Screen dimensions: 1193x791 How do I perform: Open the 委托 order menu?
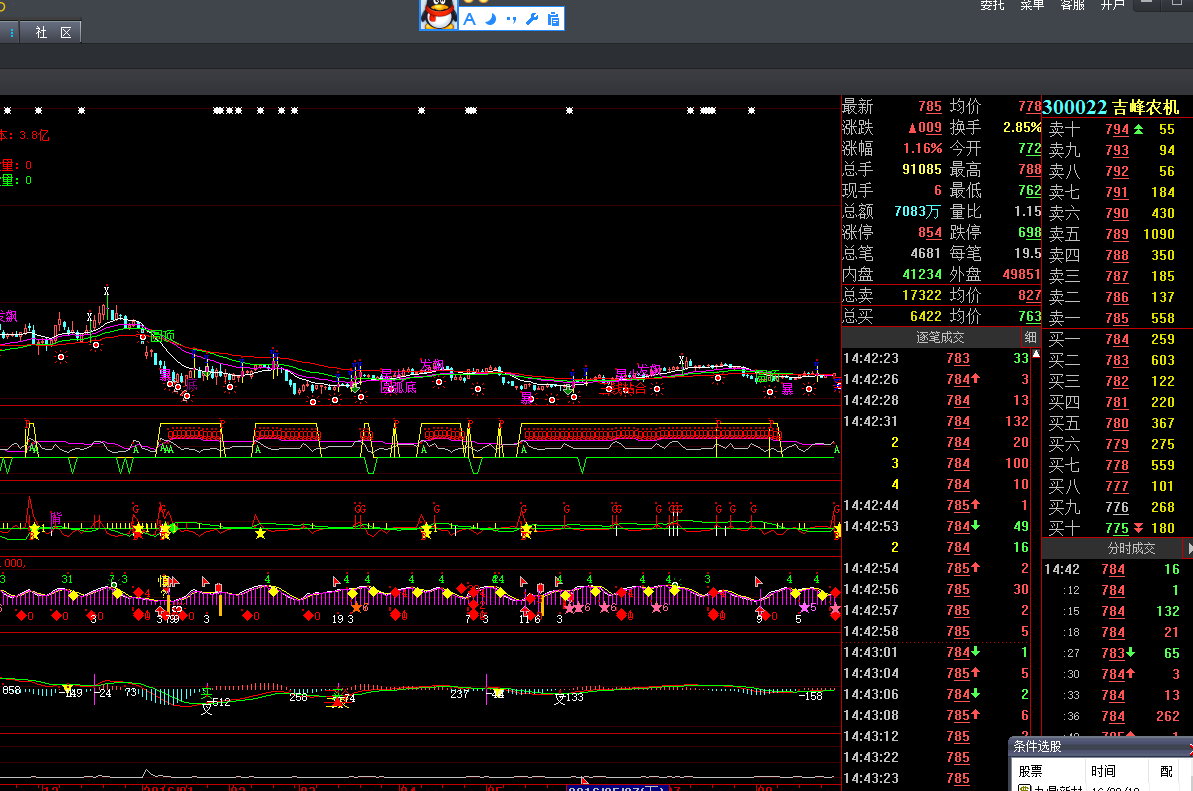[x=992, y=5]
